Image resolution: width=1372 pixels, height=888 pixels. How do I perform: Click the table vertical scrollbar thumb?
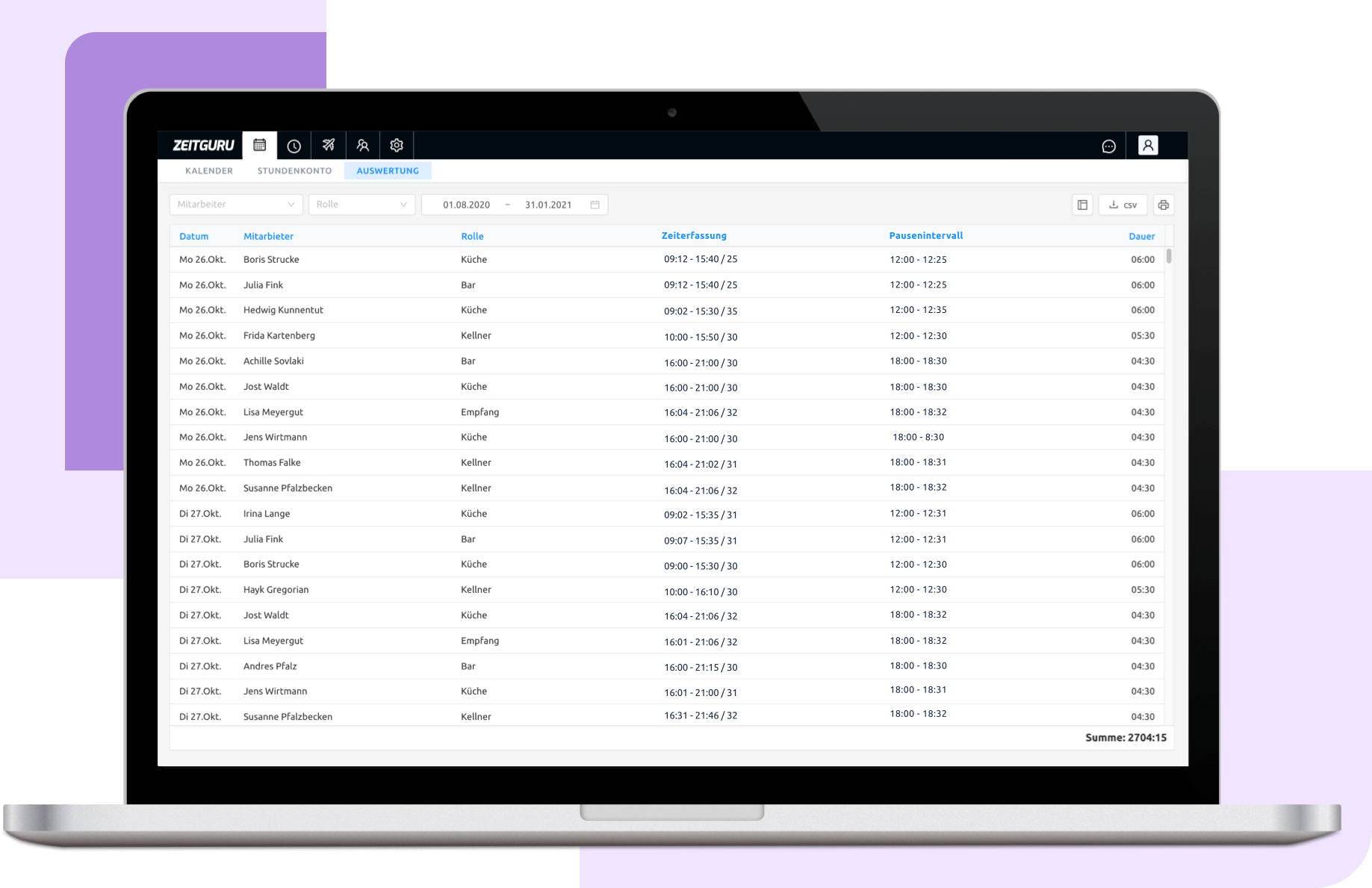click(x=1169, y=256)
